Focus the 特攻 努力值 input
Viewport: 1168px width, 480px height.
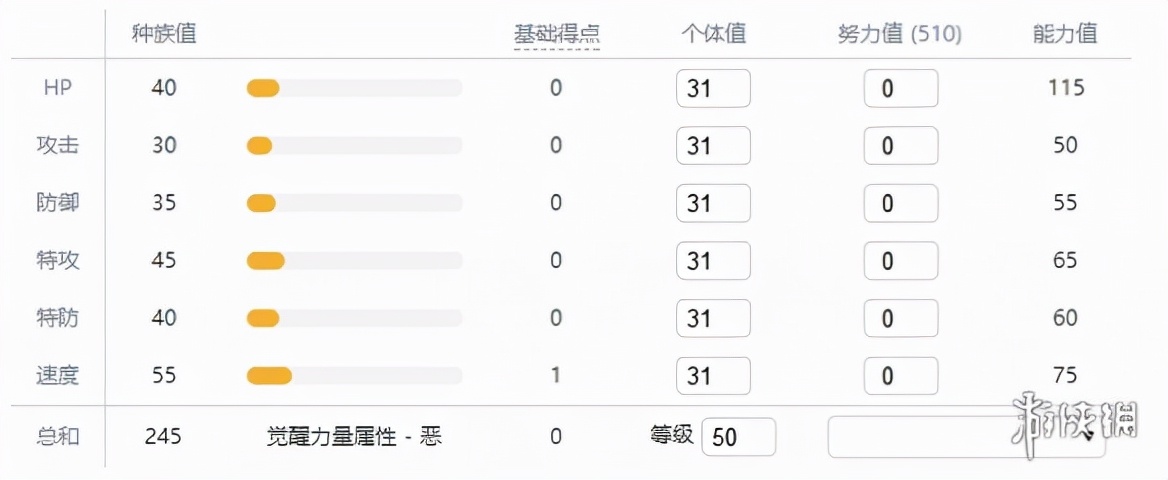click(901, 260)
